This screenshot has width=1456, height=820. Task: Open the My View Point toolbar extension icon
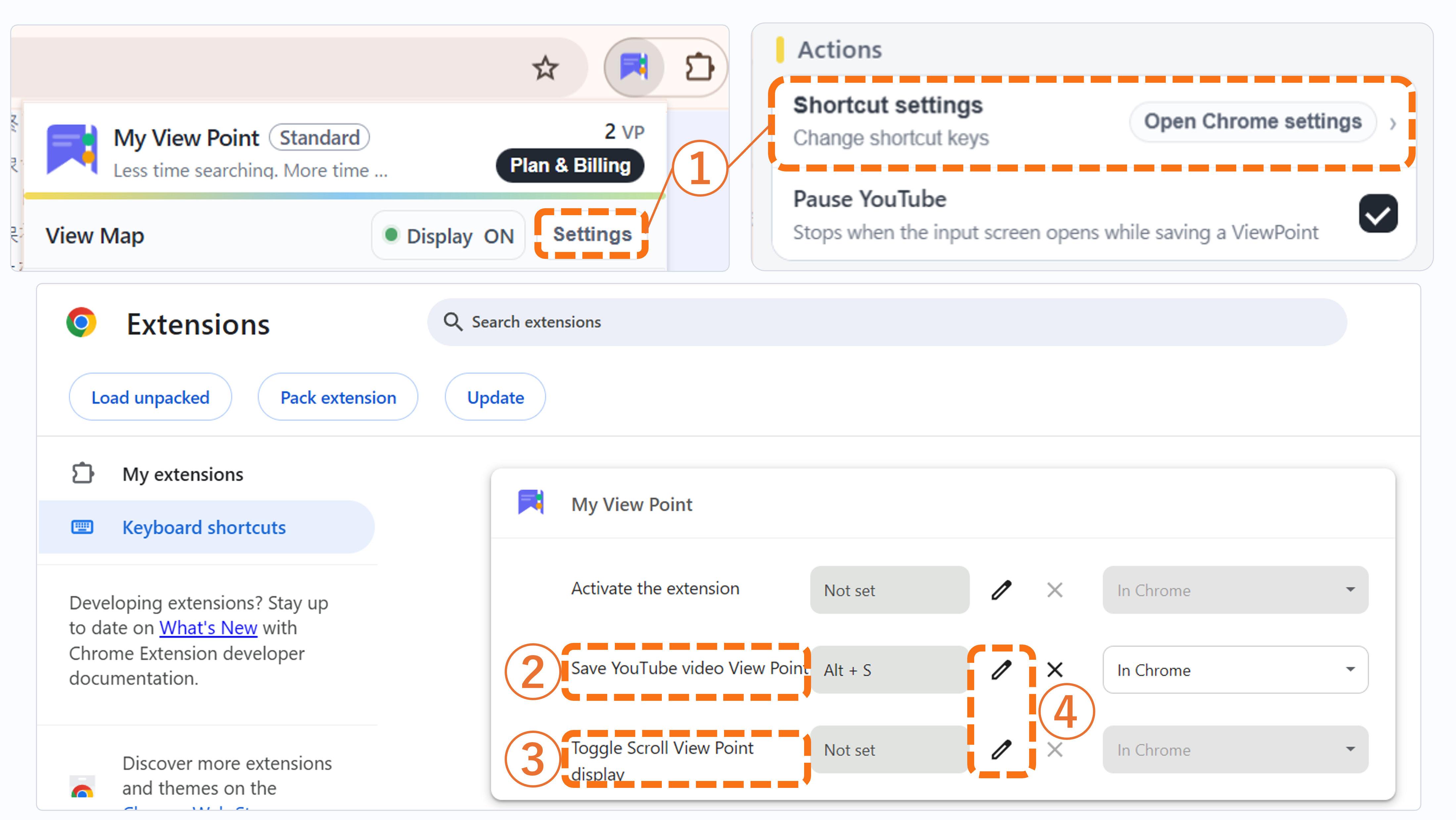pos(634,67)
